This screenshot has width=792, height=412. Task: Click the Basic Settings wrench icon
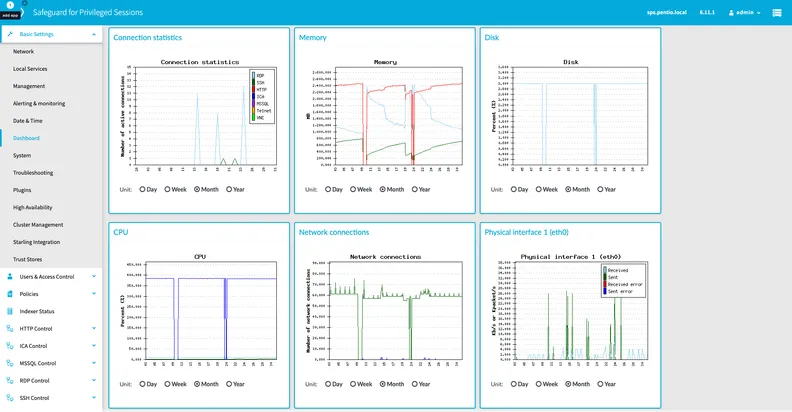tap(10, 34)
